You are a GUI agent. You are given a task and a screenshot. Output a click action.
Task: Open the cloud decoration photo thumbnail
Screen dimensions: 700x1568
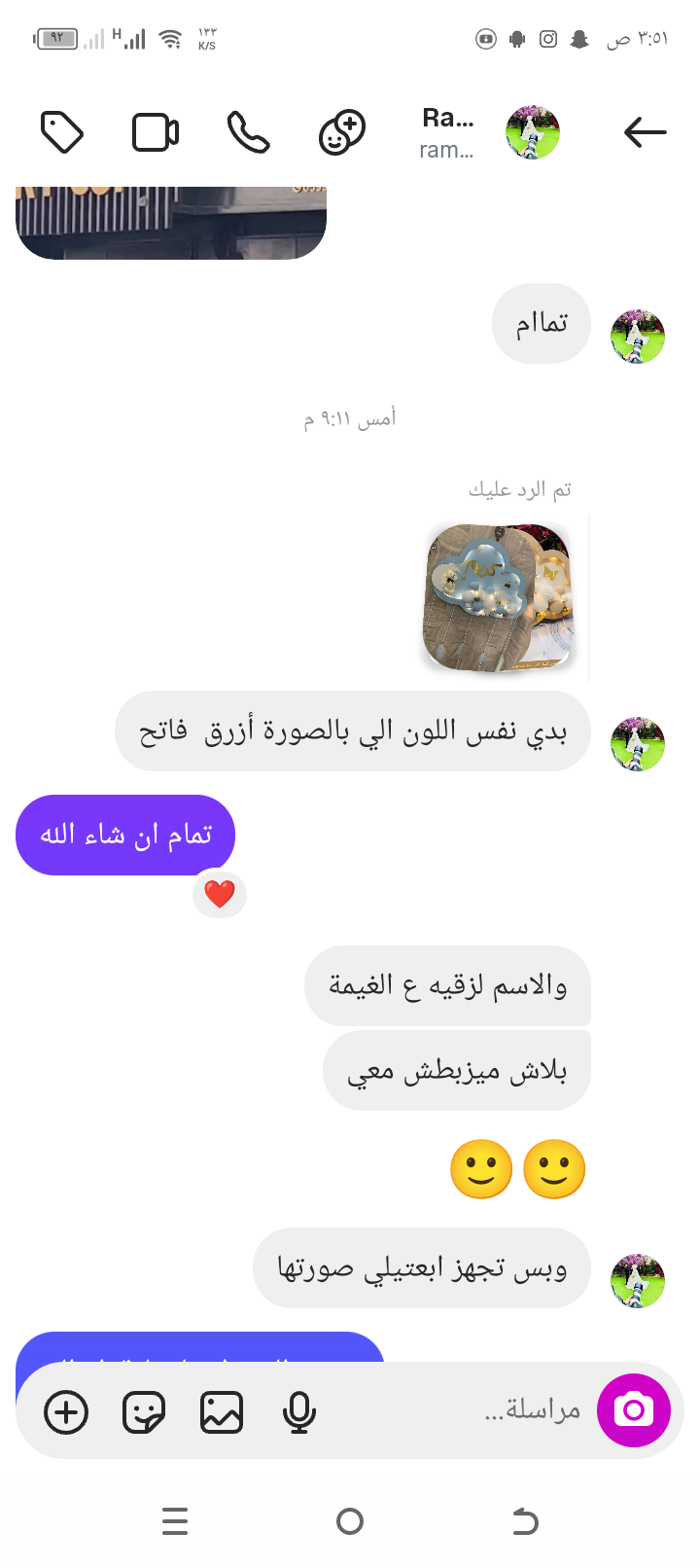(x=499, y=596)
